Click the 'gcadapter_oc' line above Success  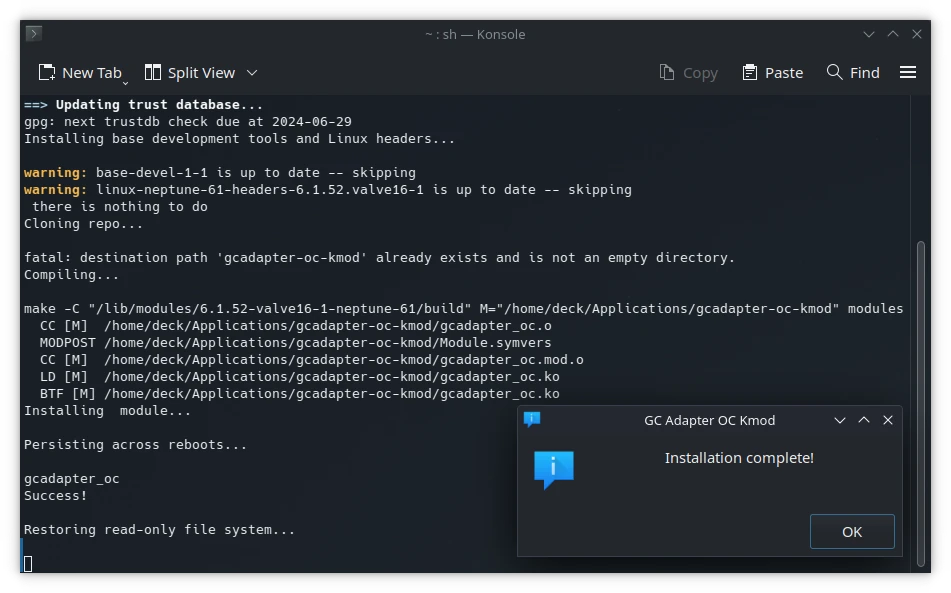coord(72,479)
